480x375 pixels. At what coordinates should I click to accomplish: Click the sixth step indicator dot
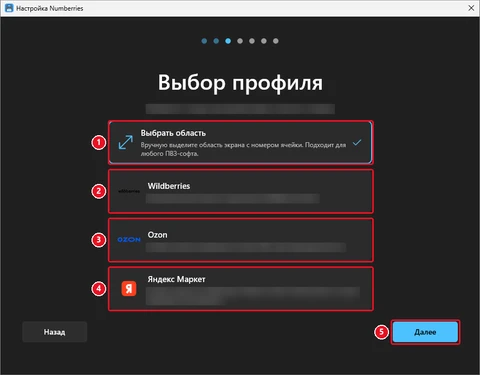coord(264,41)
